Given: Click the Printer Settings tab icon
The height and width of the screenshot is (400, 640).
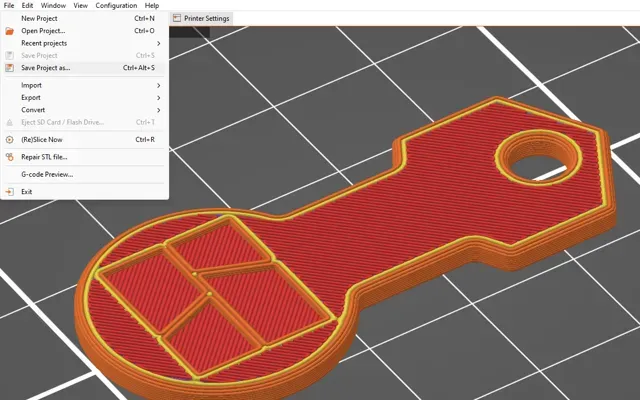Looking at the screenshot, I should point(177,18).
